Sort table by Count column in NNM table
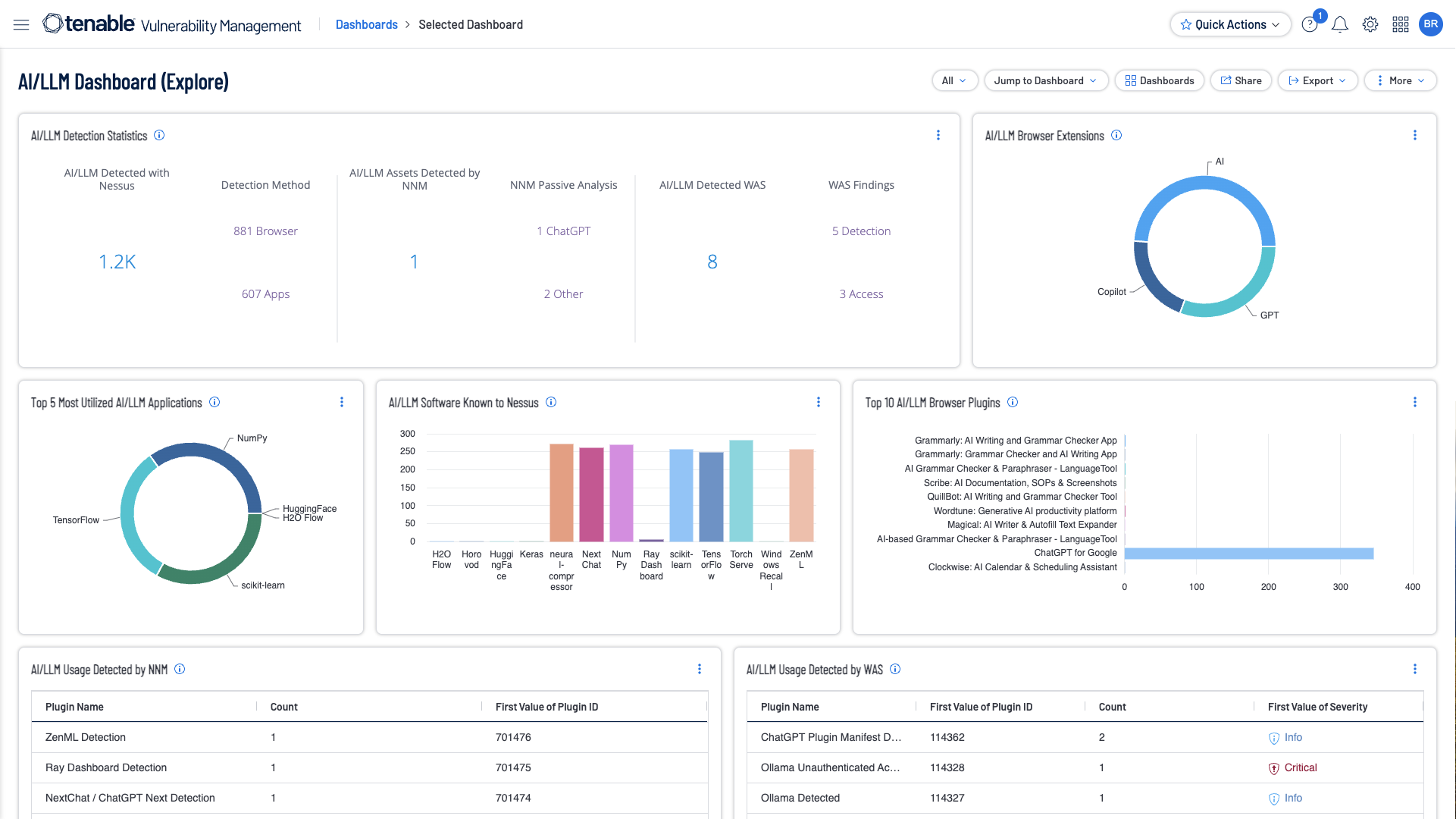 pyautogui.click(x=284, y=707)
